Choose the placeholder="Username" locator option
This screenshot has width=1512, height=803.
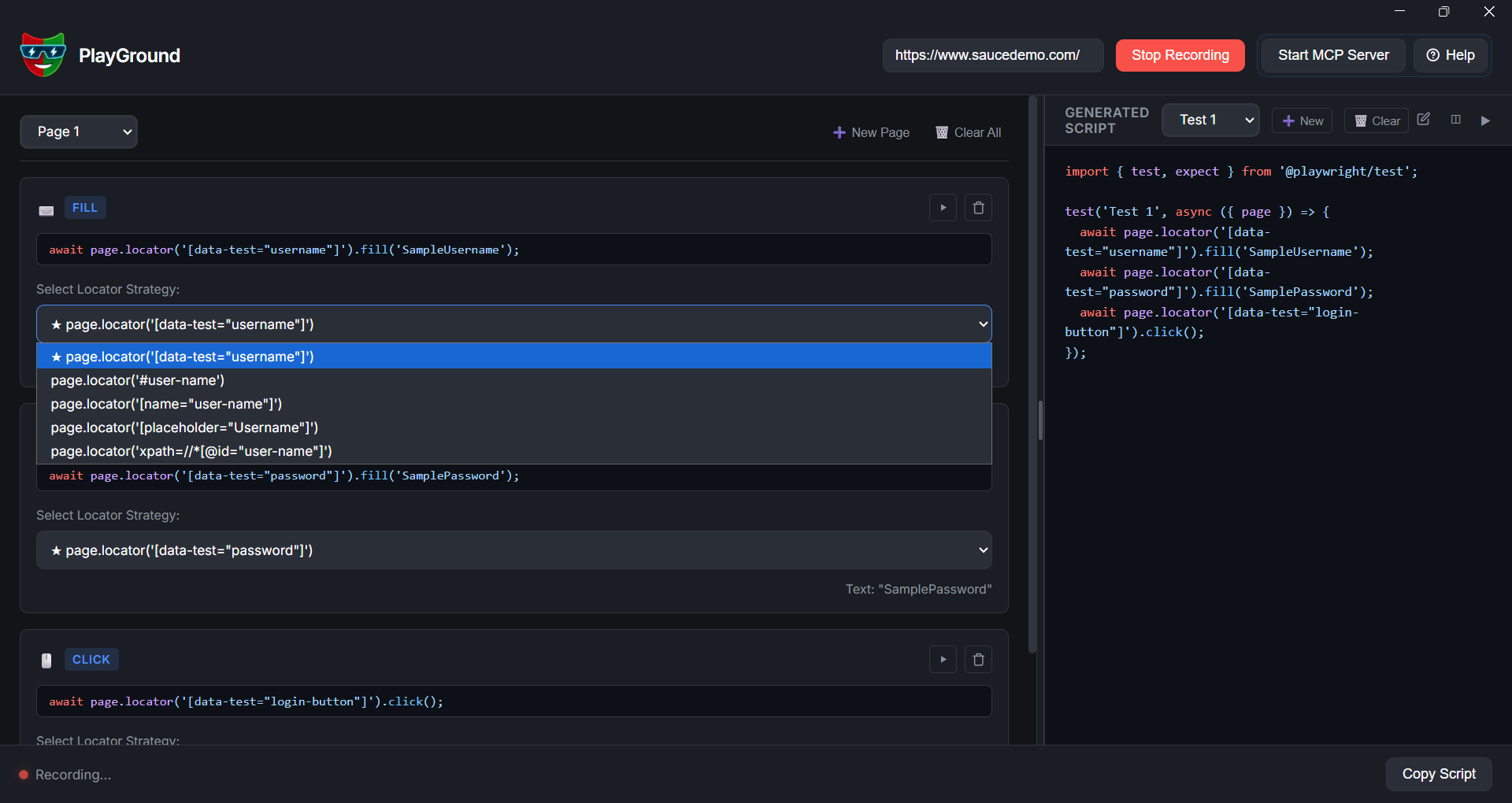tap(513, 427)
